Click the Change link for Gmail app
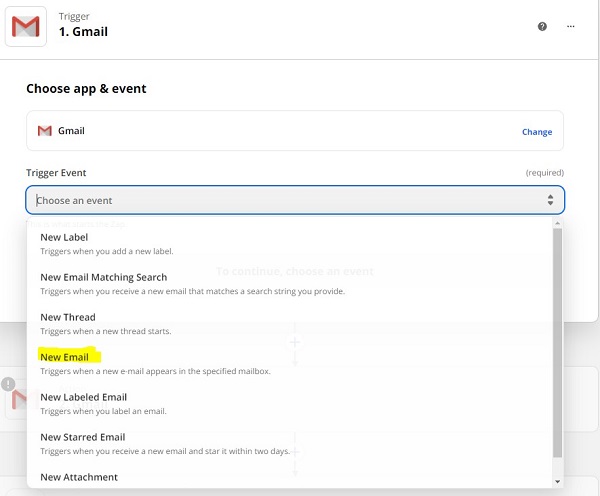The height and width of the screenshot is (496, 600). [x=537, y=132]
